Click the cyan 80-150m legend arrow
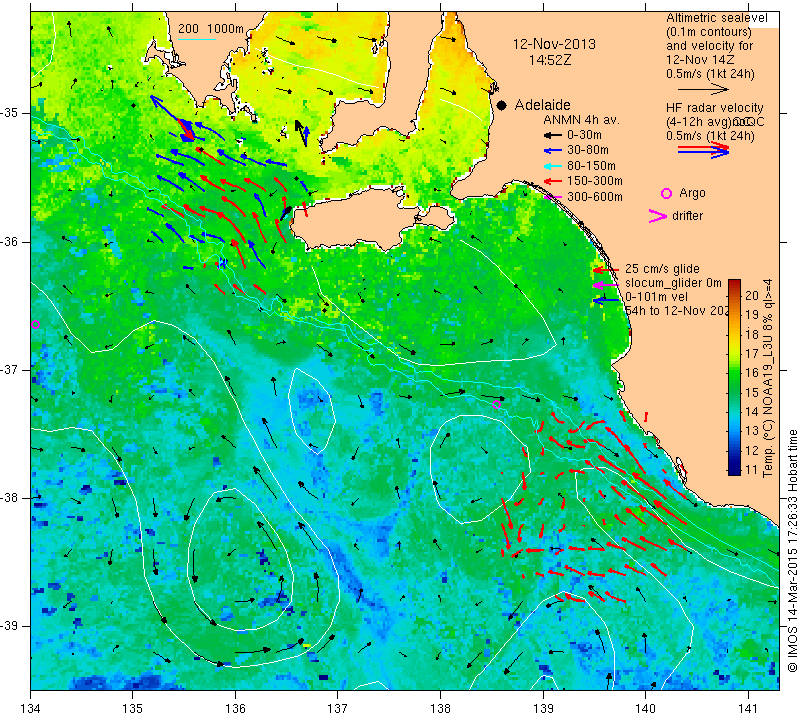Viewport: 800px width, 720px height. (552, 166)
